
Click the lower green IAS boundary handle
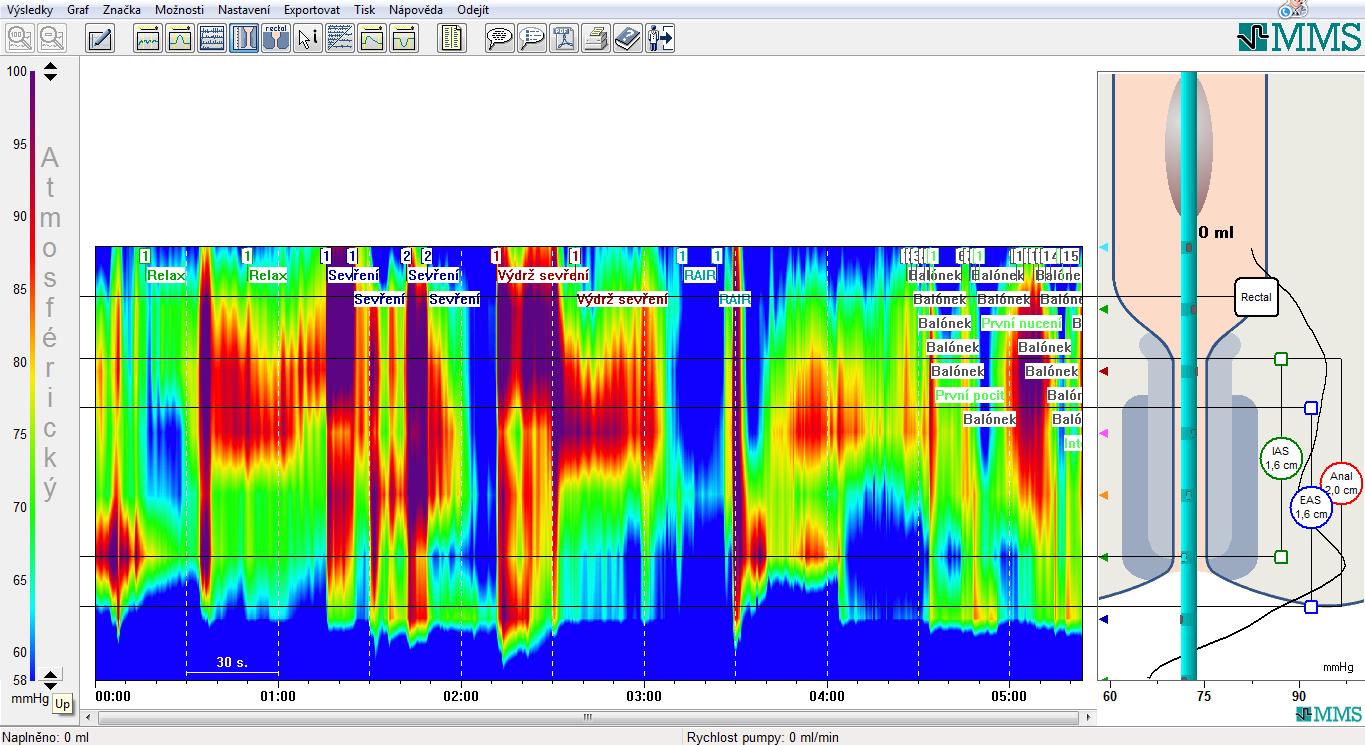(x=1281, y=557)
